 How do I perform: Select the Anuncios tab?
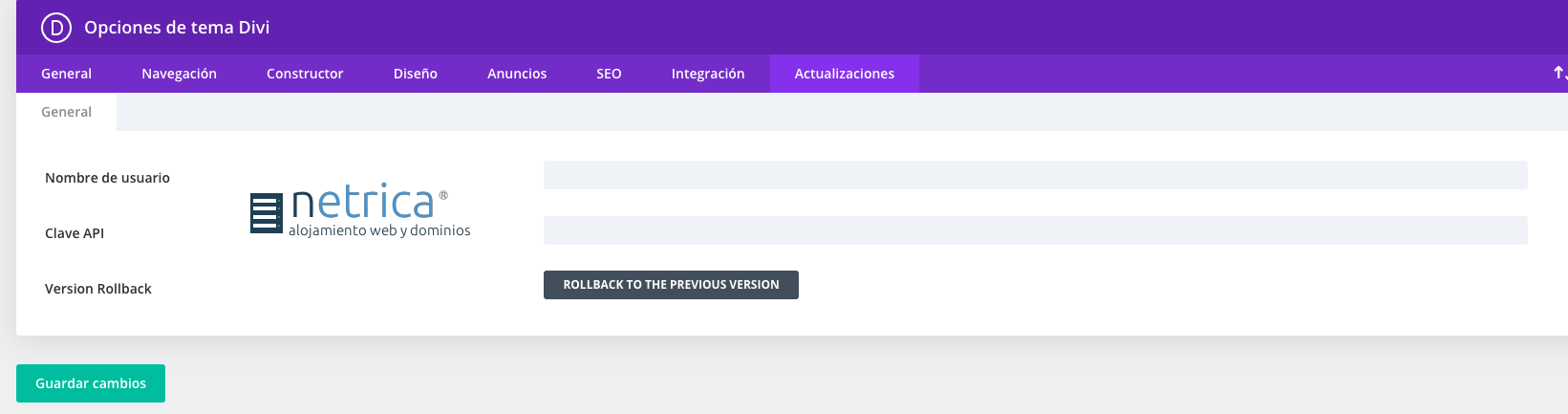click(x=517, y=74)
